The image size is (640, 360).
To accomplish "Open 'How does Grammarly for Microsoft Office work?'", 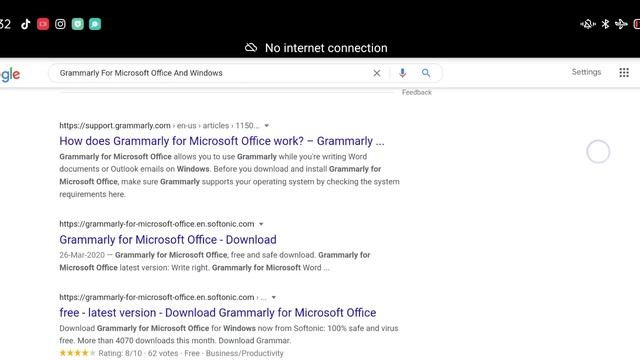I will pos(222,141).
